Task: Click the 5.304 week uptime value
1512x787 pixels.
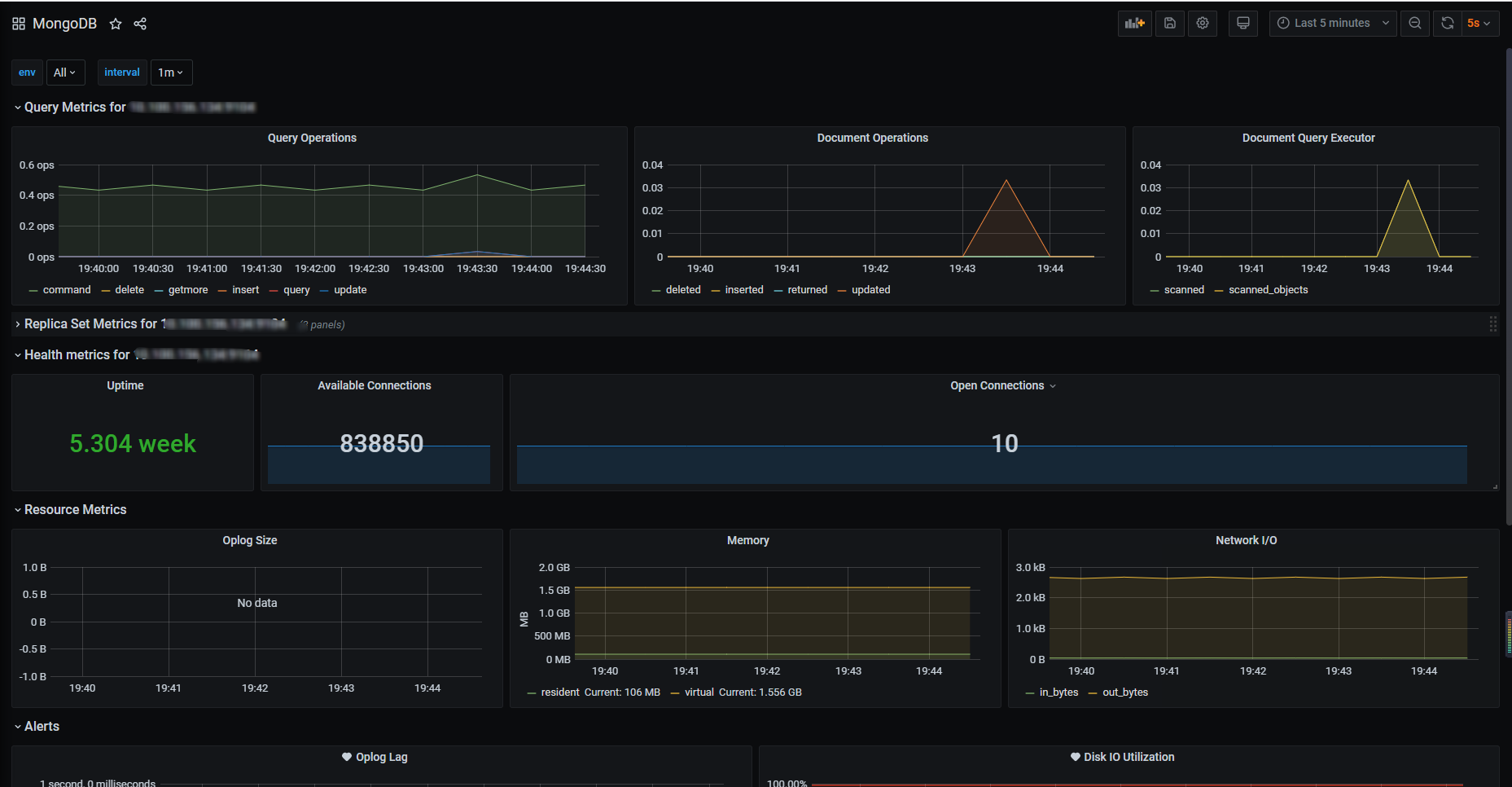Action: pyautogui.click(x=133, y=444)
